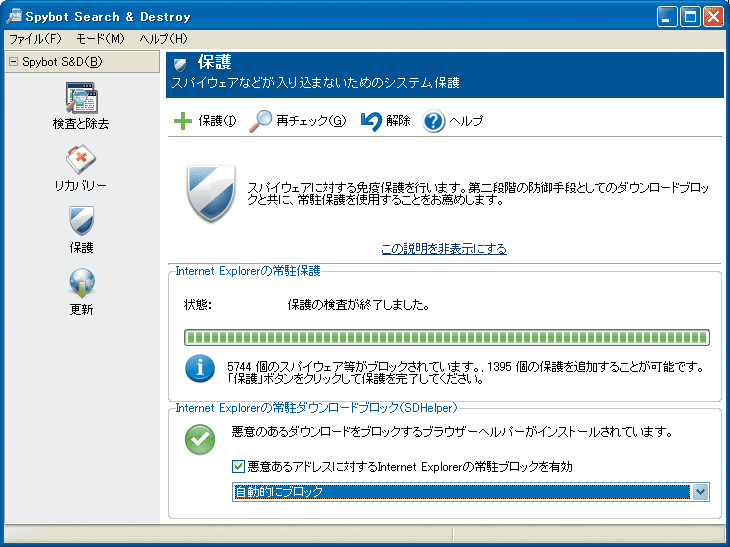Click the large shield image beside description

pos(211,193)
